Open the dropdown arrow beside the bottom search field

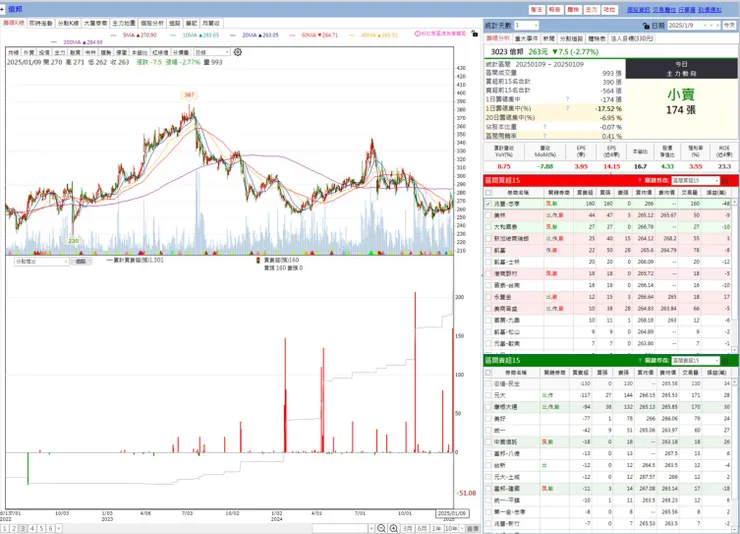coord(371,528)
